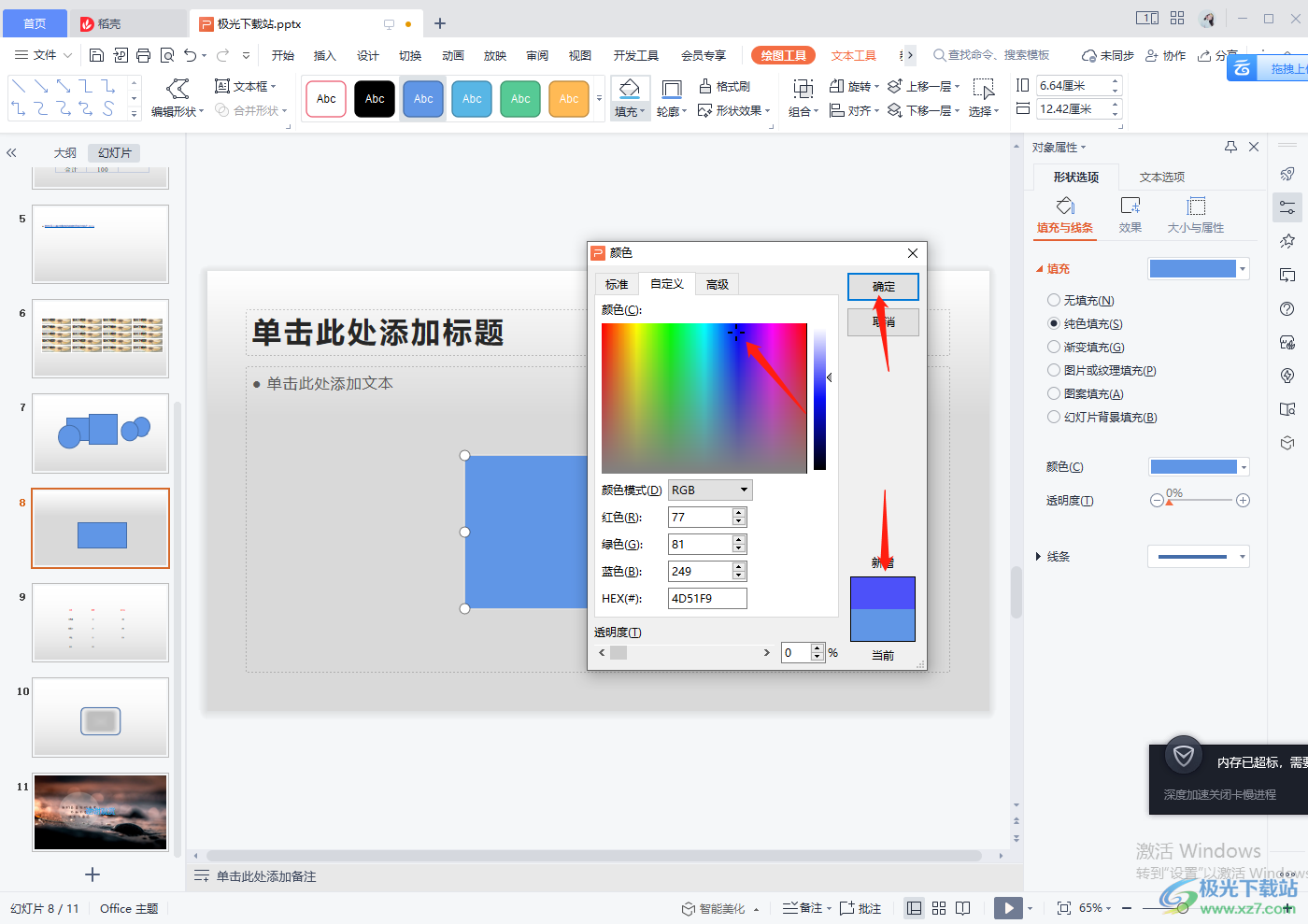
Task: Click the color spectrum picker area
Action: tap(704, 398)
